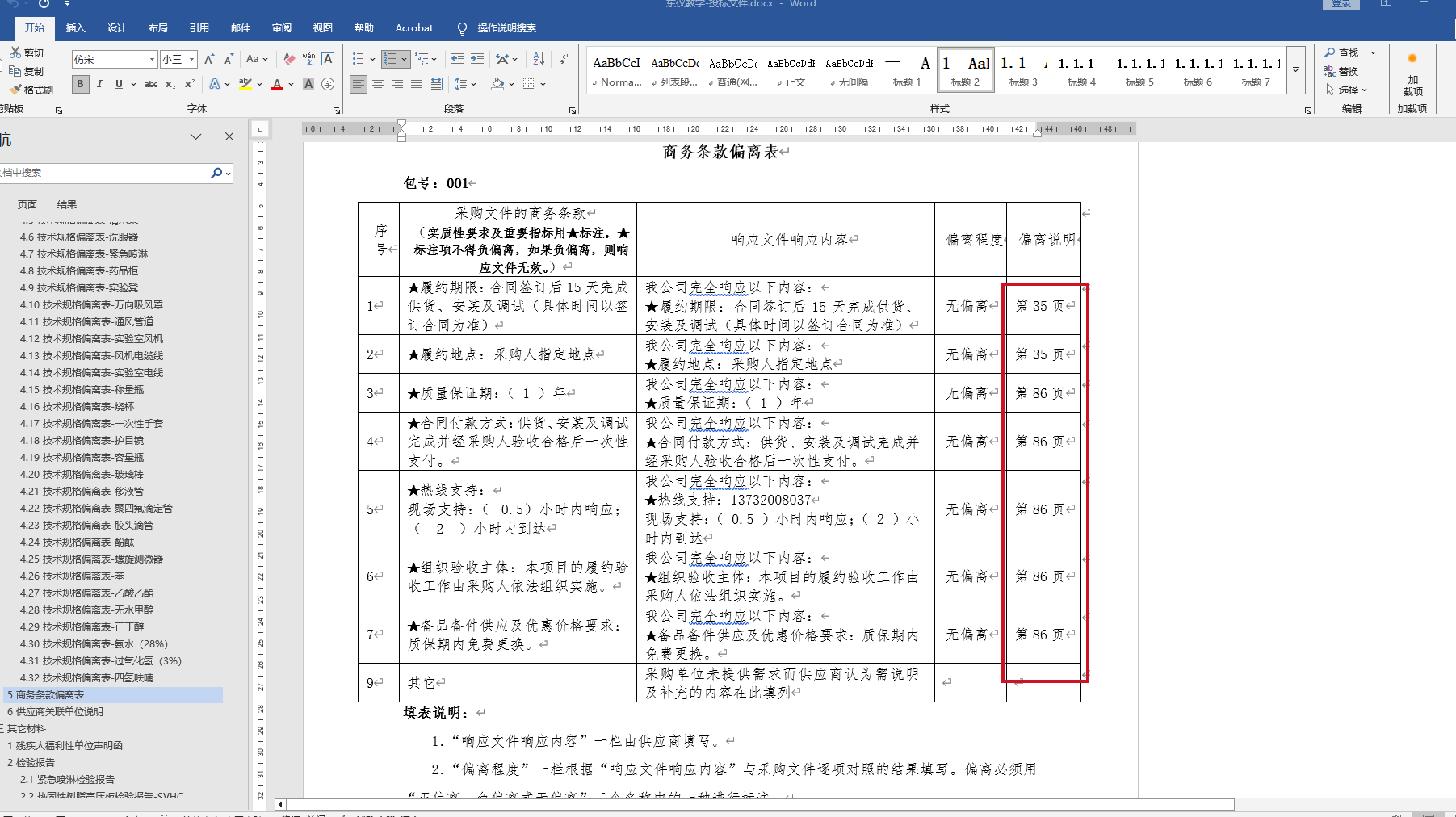Screen dimensions: 1456x817
Task: Switch to the Results (结果) navigation tab
Action: tap(67, 204)
